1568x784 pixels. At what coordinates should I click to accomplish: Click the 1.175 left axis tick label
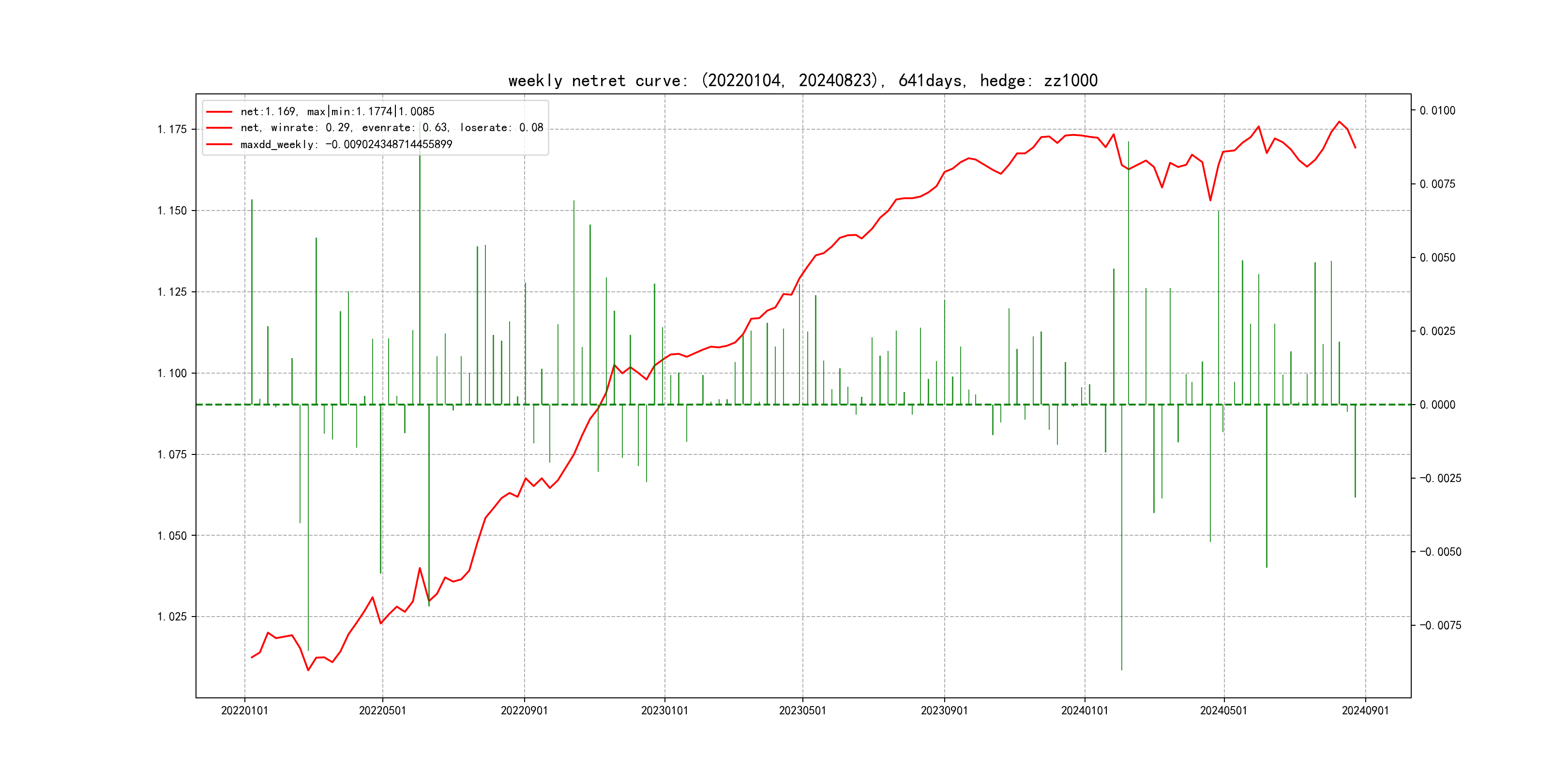coord(172,129)
